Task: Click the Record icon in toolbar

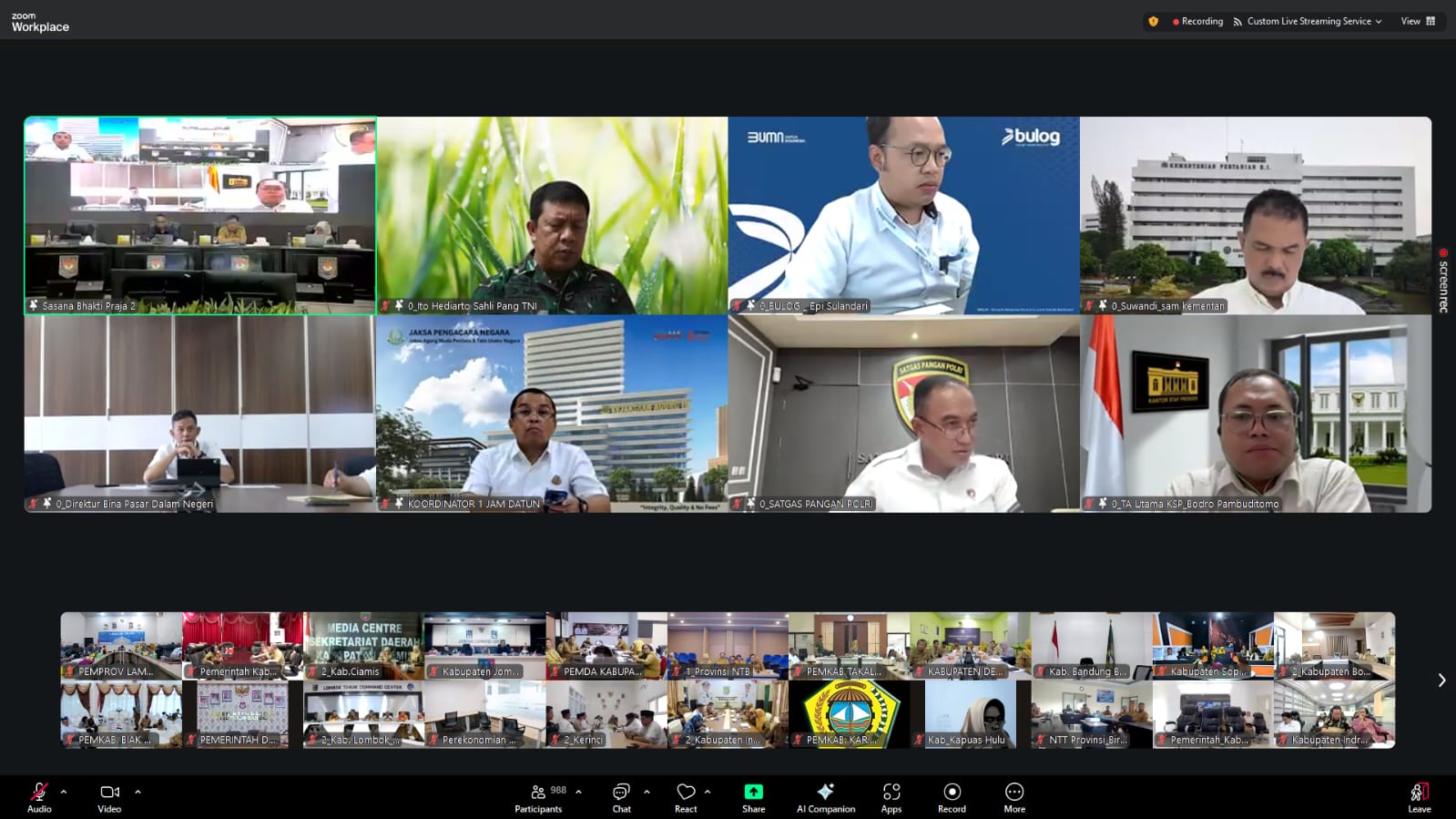Action: [952, 792]
